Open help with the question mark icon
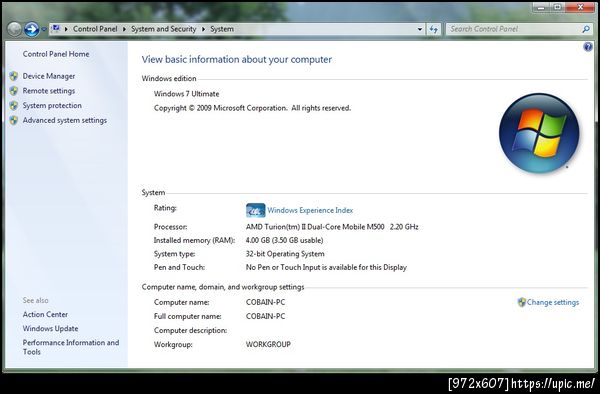Screen dimensions: 600x394 click(588, 47)
